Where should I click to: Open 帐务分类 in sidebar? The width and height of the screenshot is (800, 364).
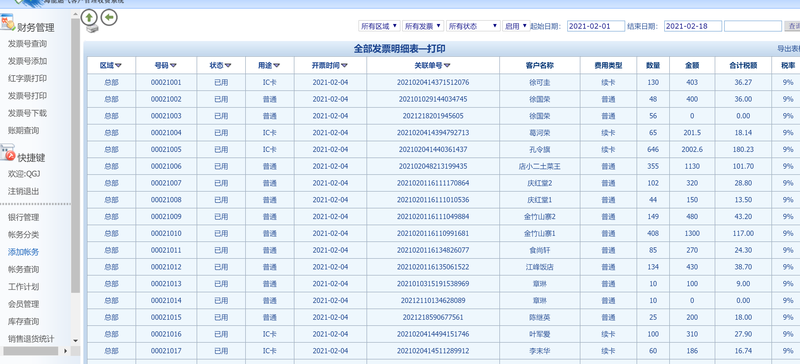[23, 235]
